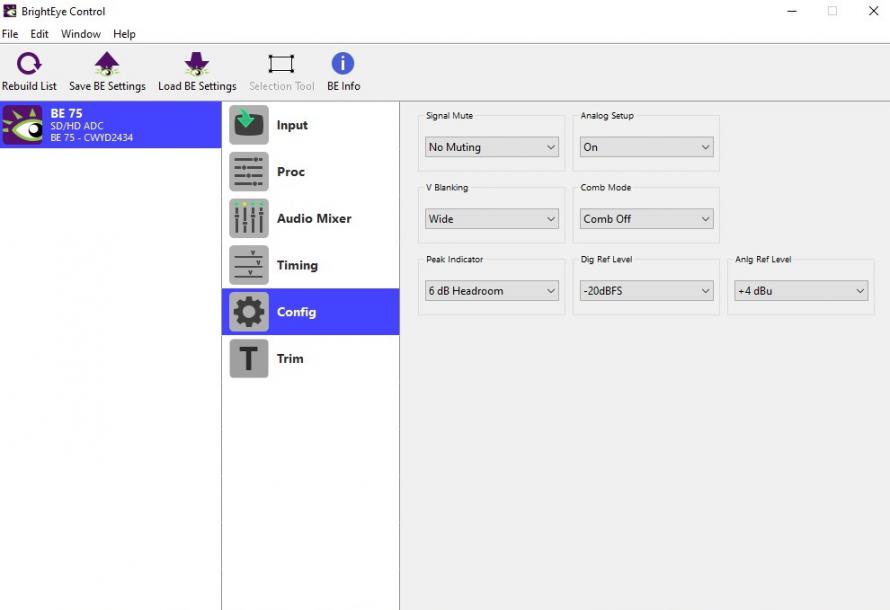Open the Window menu
890x610 pixels.
(x=81, y=34)
